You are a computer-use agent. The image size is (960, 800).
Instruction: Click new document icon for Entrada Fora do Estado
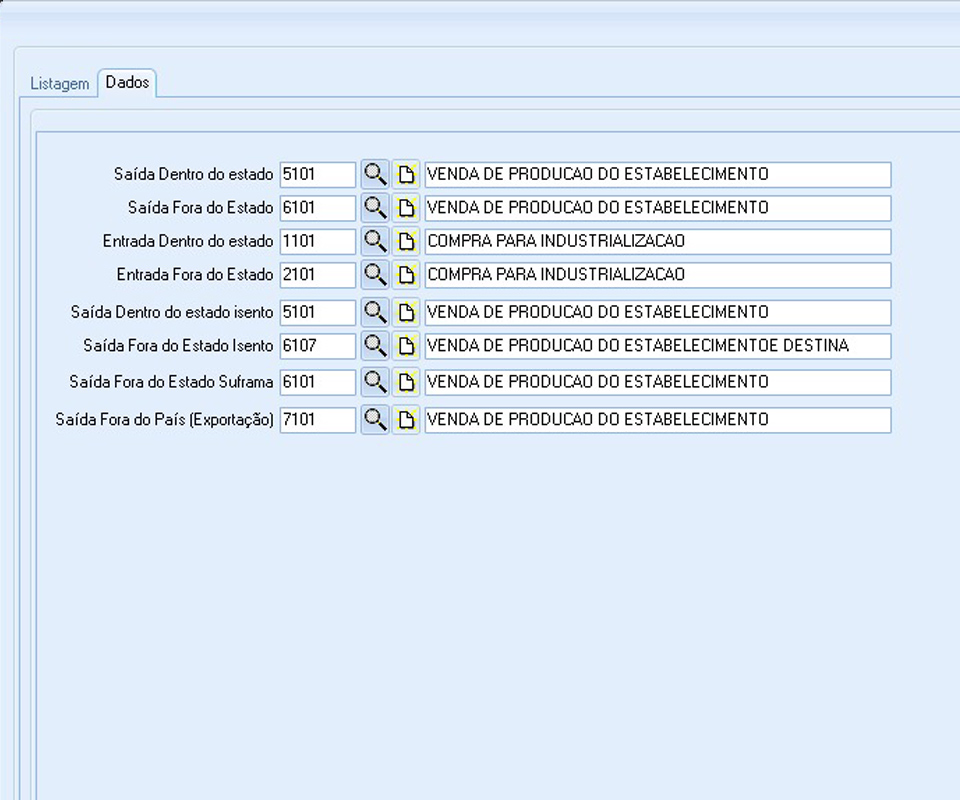(406, 275)
